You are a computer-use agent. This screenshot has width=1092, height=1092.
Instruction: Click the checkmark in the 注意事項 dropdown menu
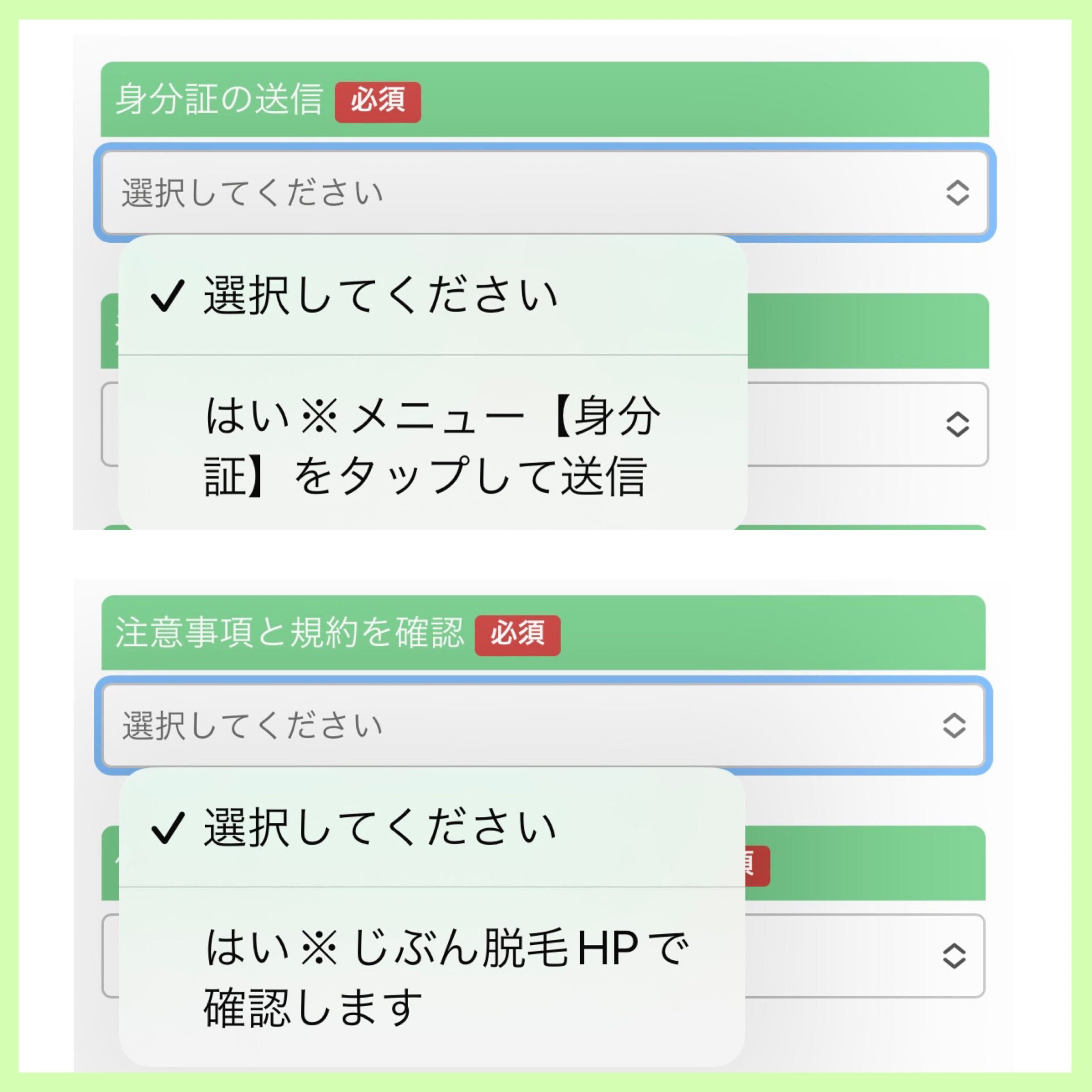[167, 828]
